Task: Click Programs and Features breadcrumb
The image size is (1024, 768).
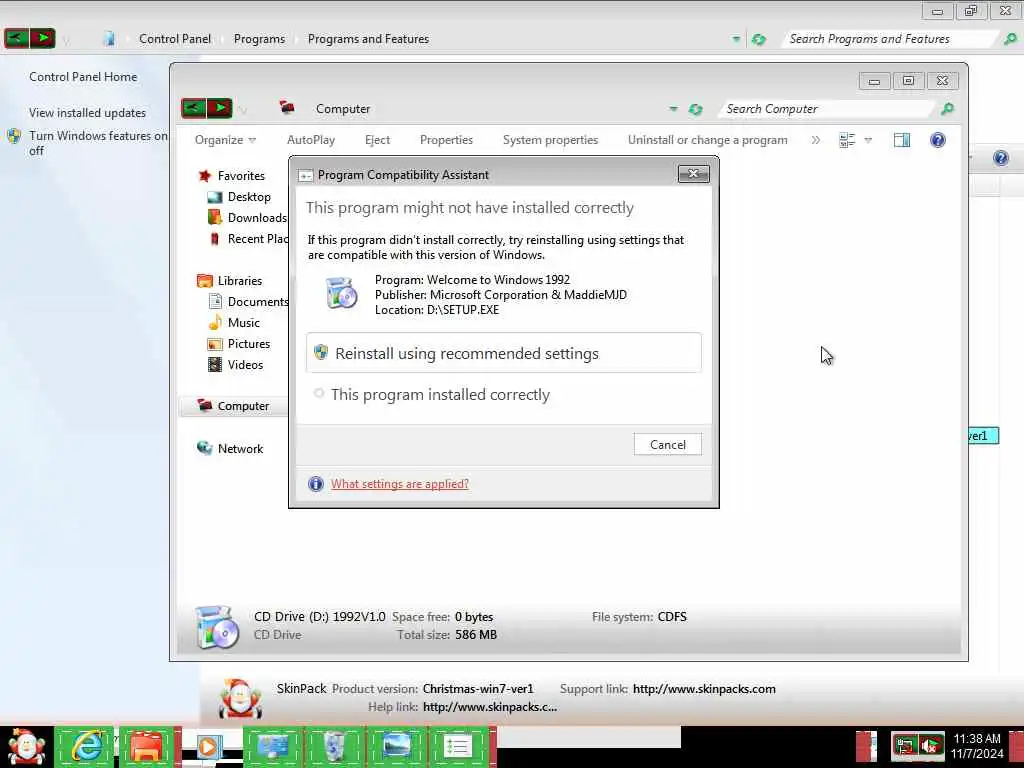Action: (368, 39)
